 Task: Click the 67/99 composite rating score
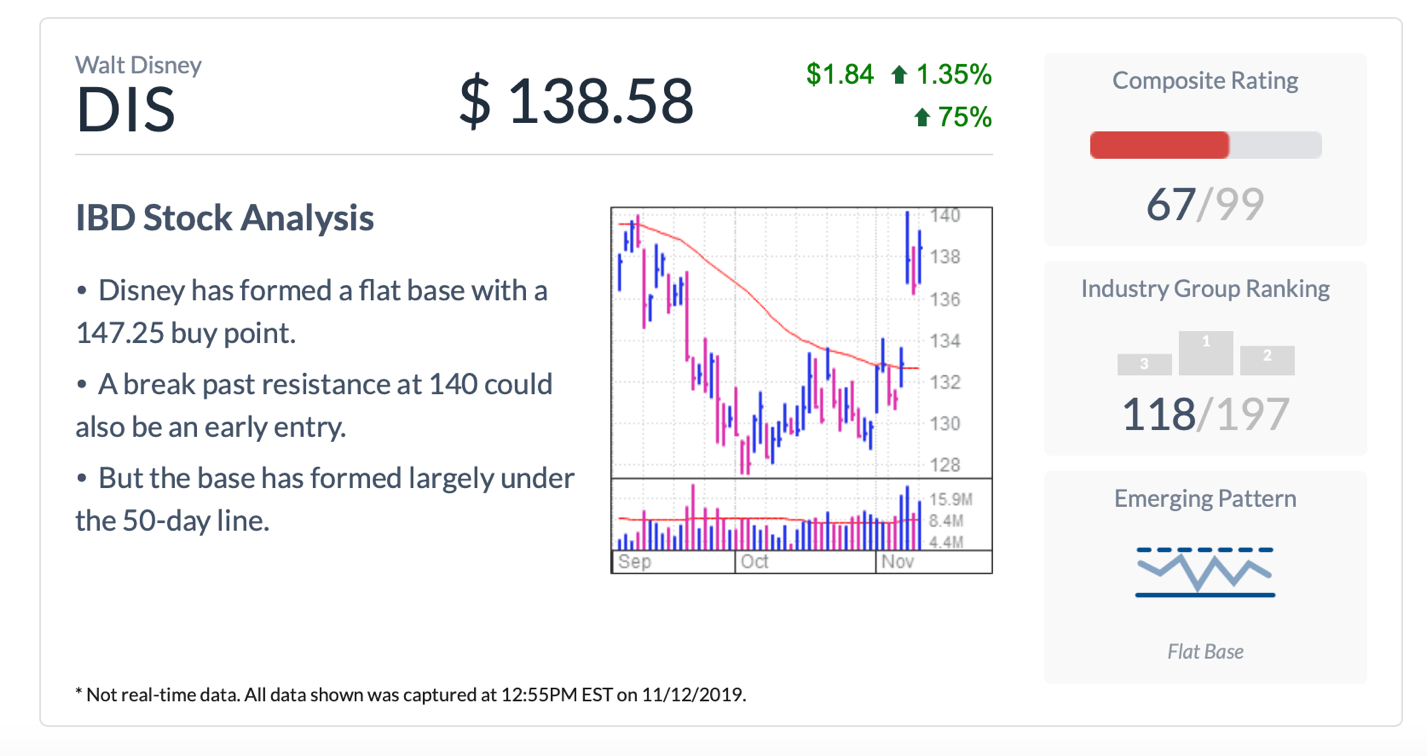click(x=1205, y=205)
